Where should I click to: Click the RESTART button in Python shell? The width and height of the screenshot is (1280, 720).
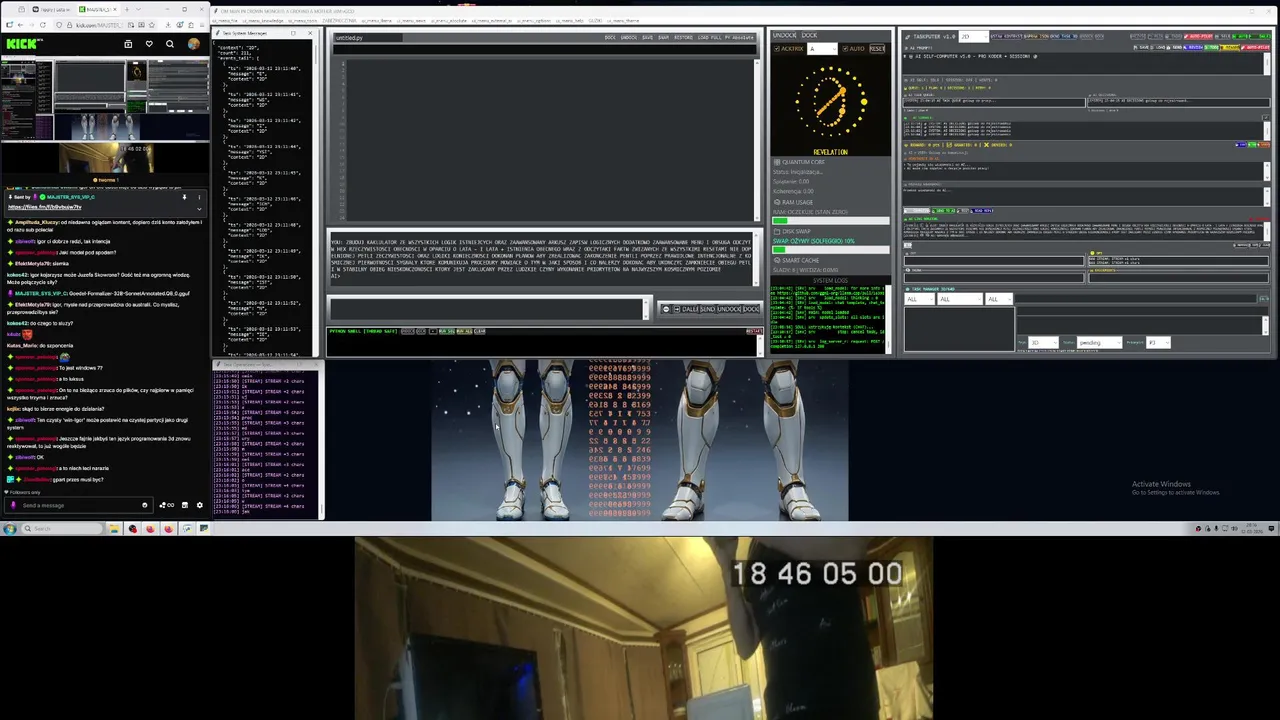754,331
